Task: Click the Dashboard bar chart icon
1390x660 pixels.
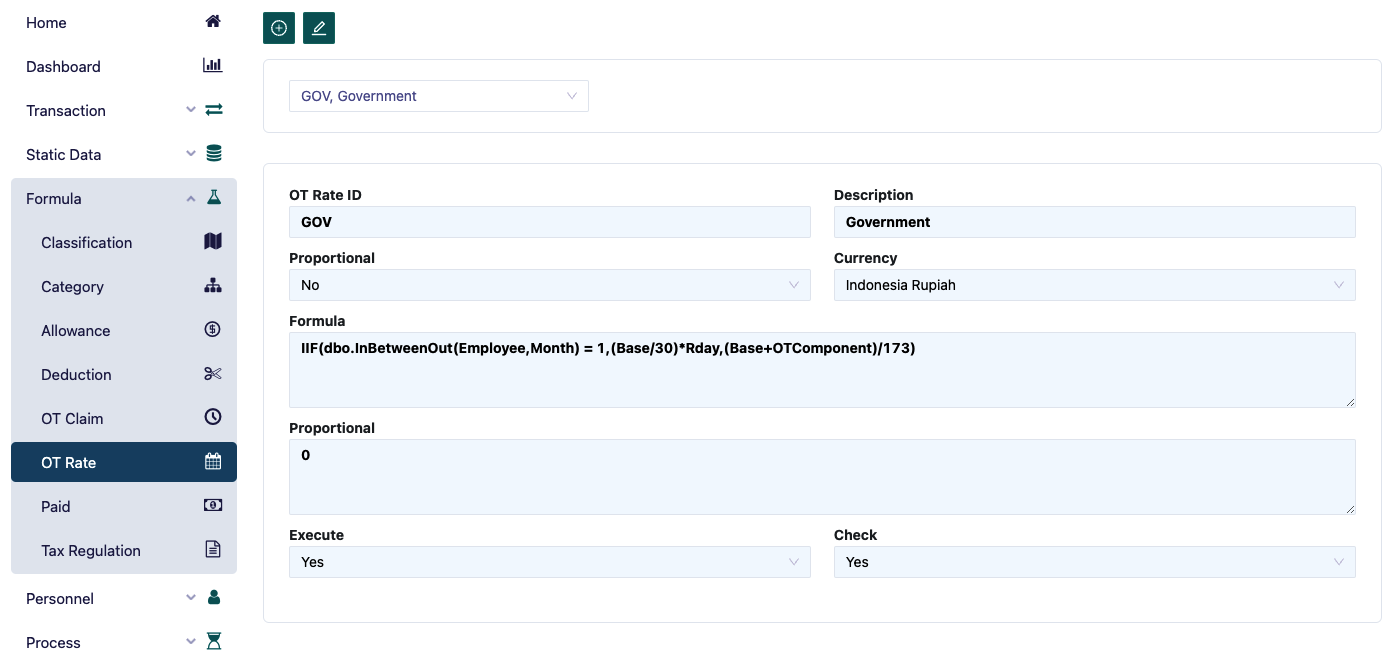Action: click(212, 66)
